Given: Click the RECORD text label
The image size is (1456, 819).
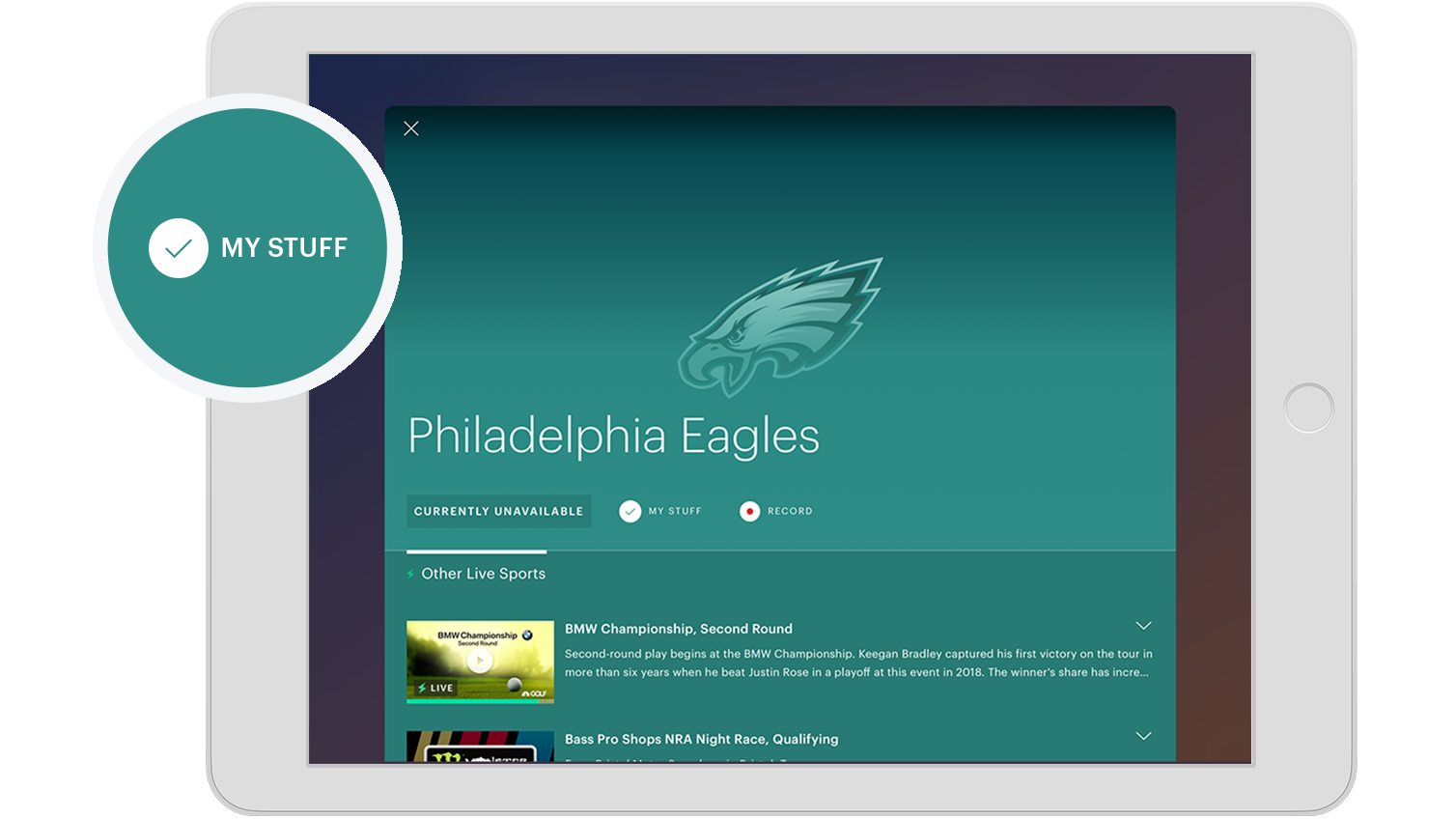Looking at the screenshot, I should click(x=790, y=512).
